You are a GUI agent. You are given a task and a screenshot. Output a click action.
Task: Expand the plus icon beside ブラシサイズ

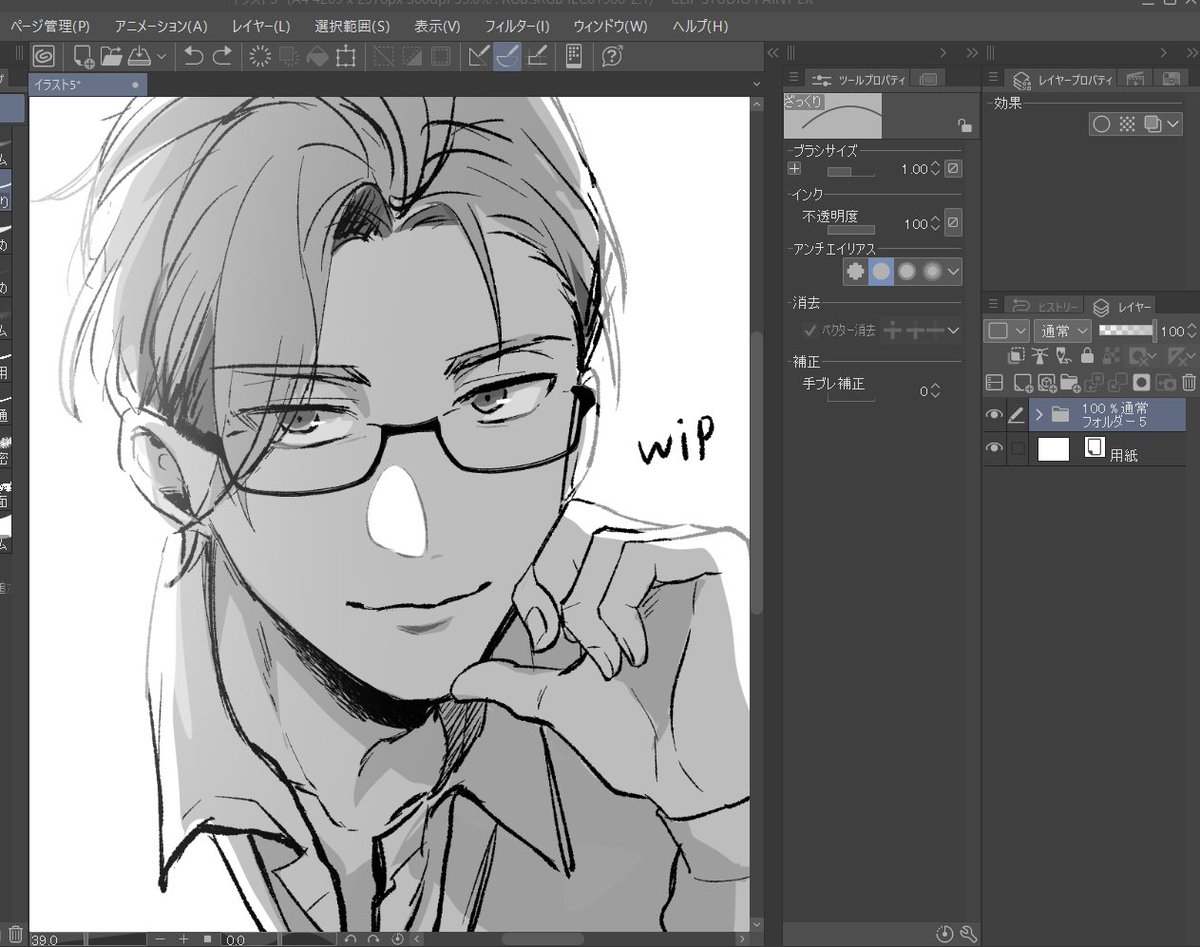click(x=795, y=169)
